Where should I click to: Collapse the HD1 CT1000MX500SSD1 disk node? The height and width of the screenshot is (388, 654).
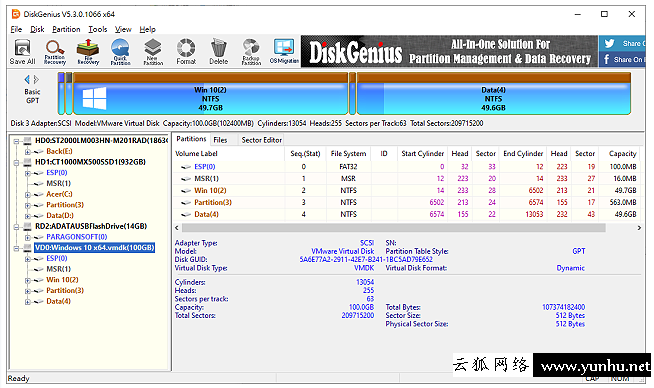pyautogui.click(x=16, y=162)
